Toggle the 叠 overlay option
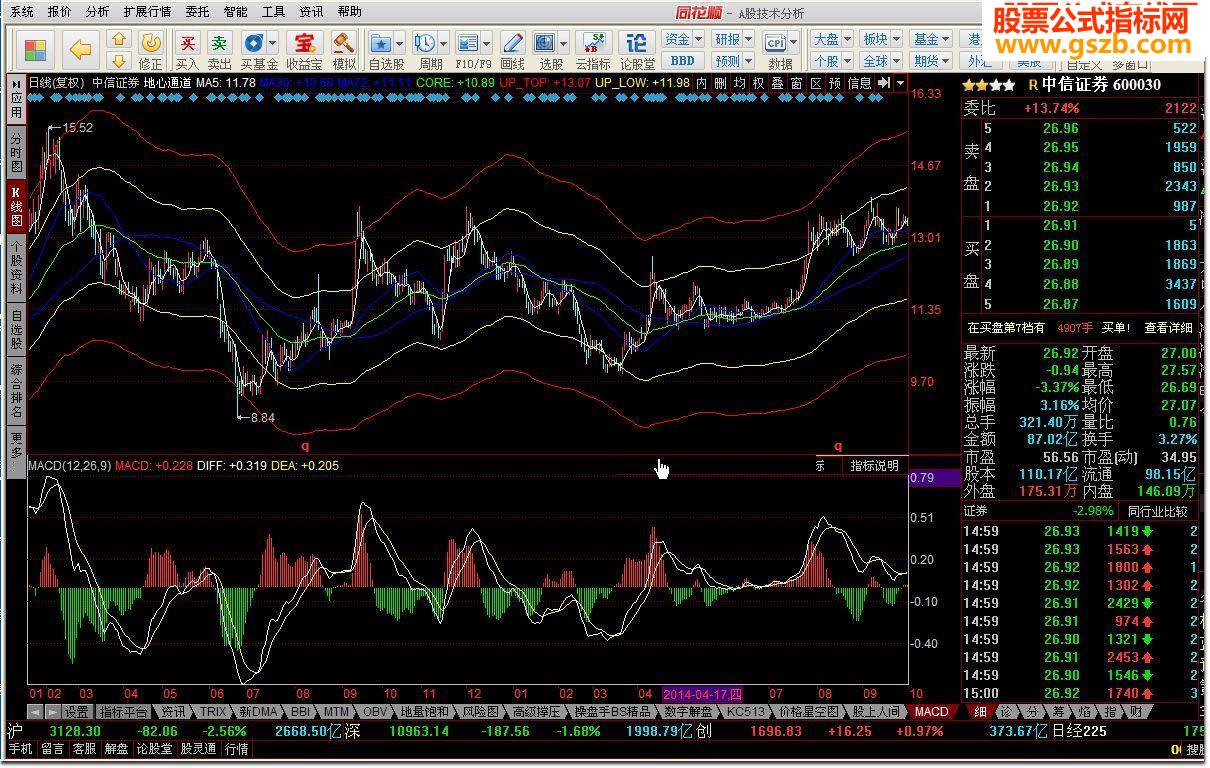 click(778, 84)
